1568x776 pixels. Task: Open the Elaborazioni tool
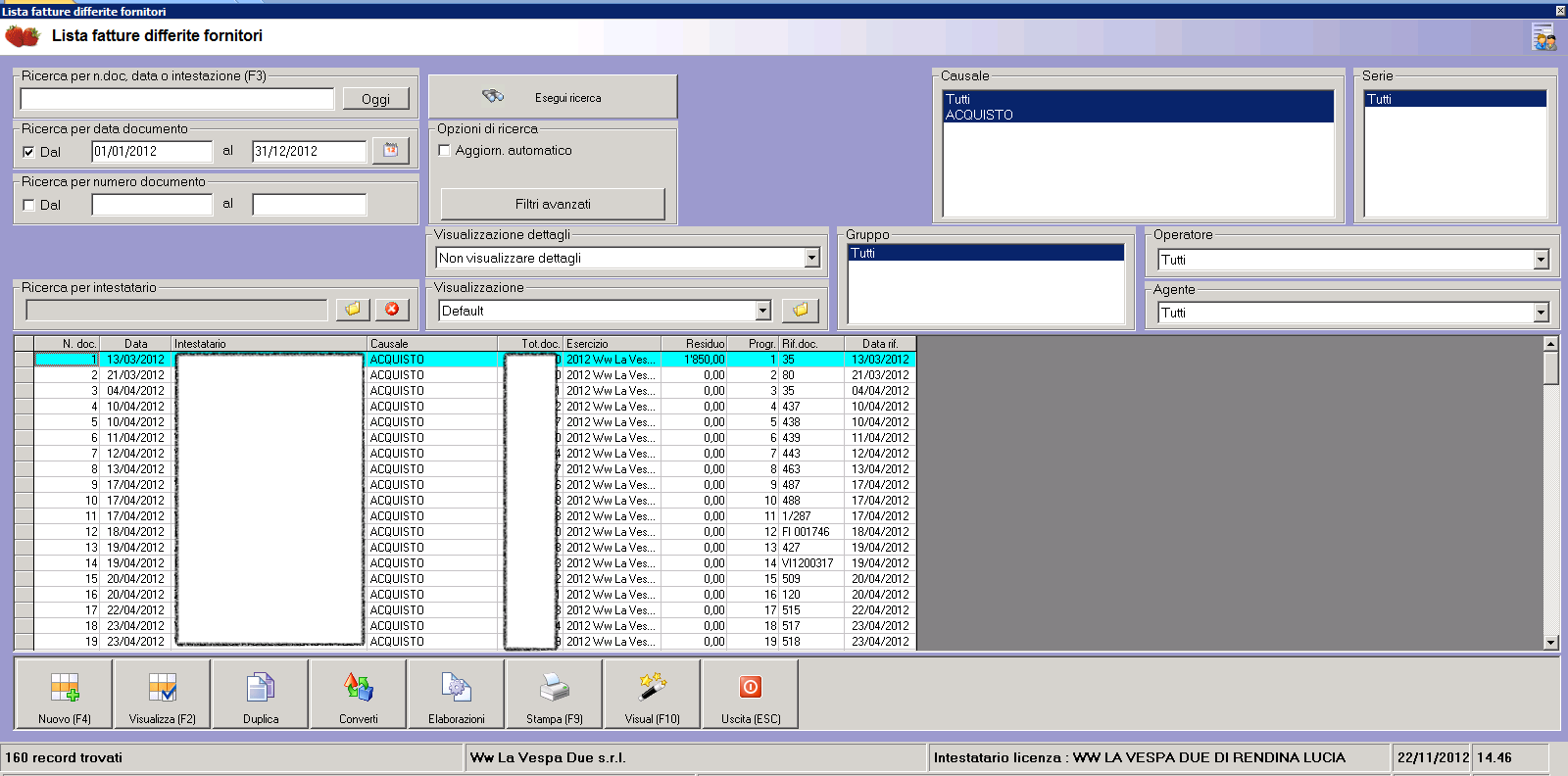click(457, 694)
